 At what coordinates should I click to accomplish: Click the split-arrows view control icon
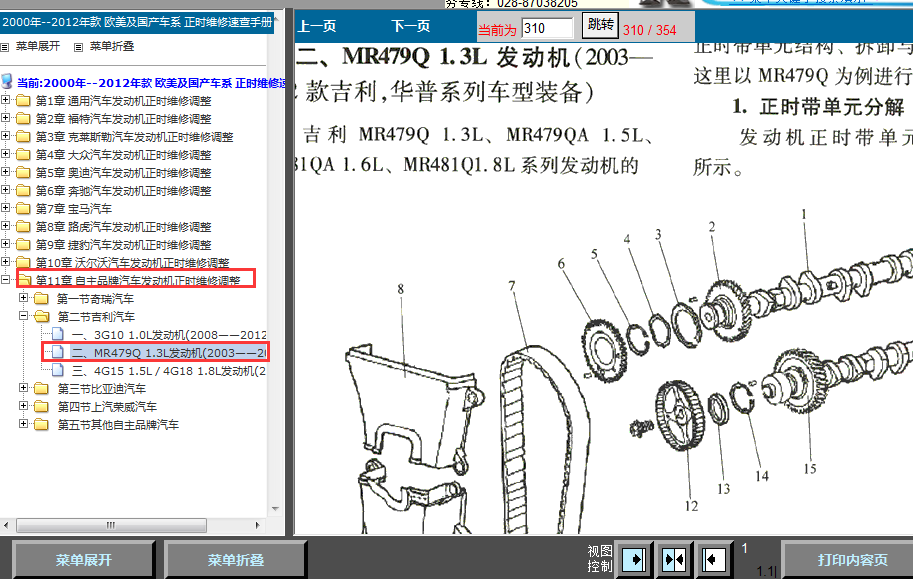tap(674, 560)
